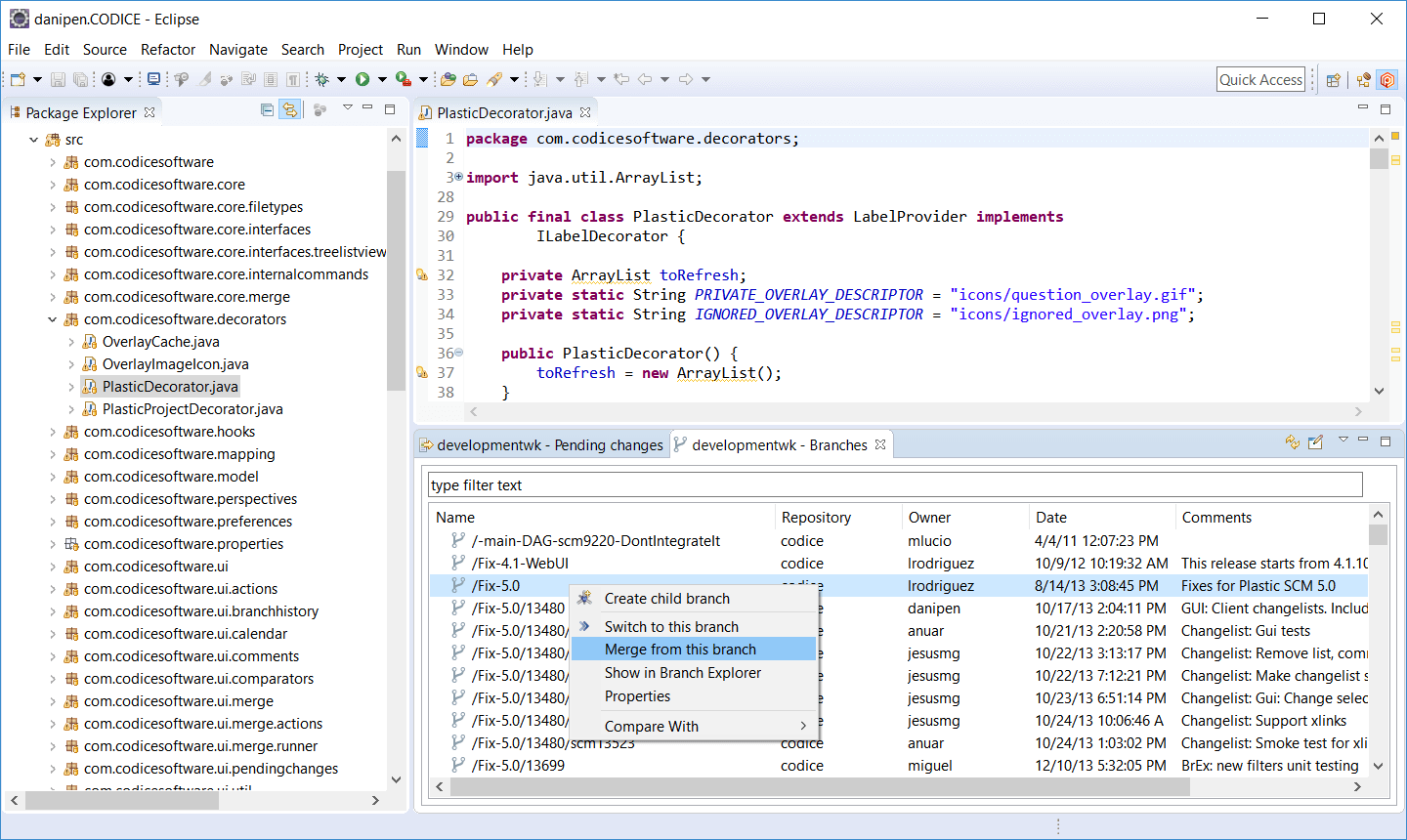This screenshot has height=840, width=1407.
Task: Minimize the PlasticDecorator editor area
Action: (x=1363, y=107)
